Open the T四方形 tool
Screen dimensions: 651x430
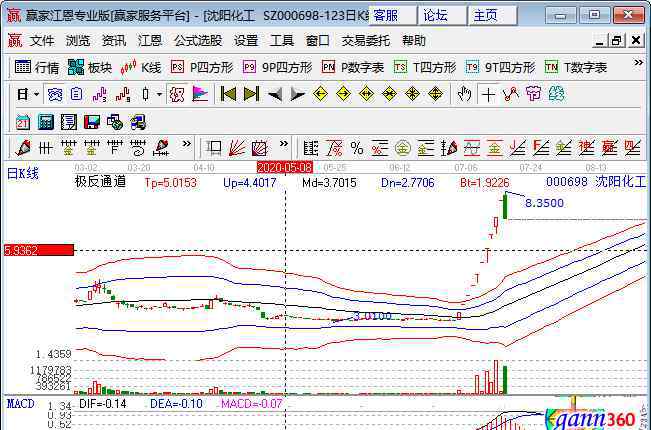(425, 67)
